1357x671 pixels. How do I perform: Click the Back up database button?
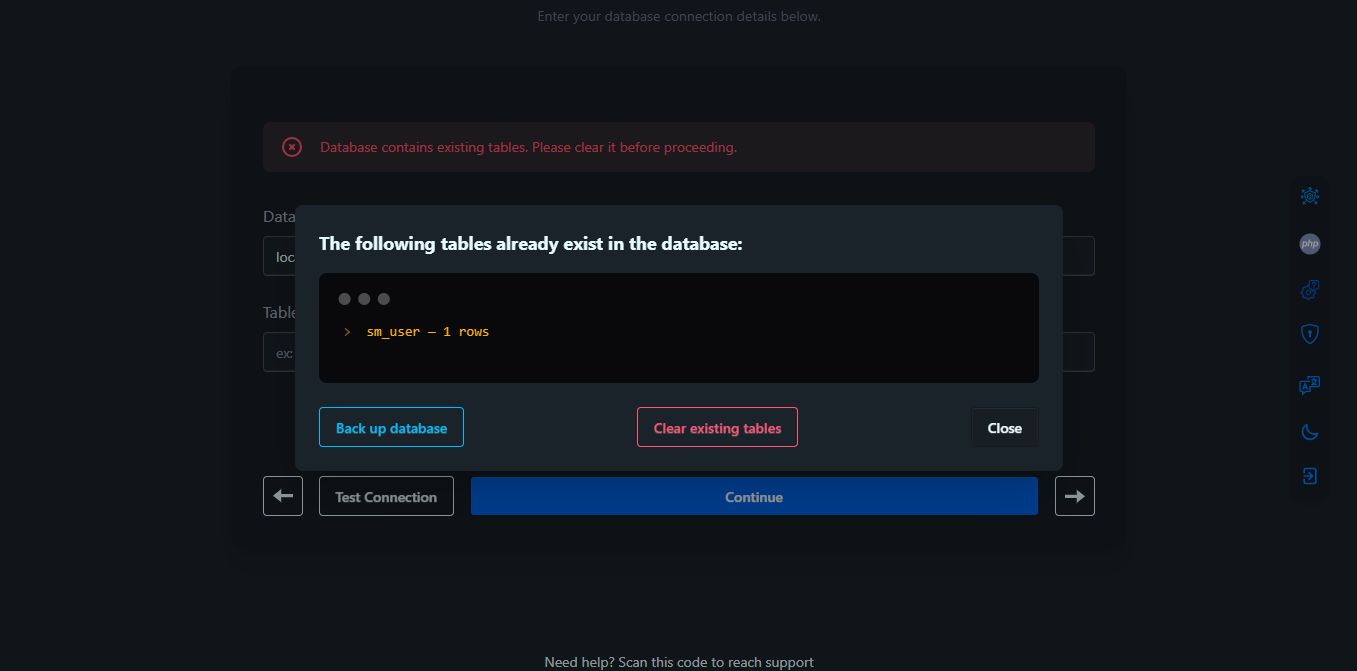click(x=391, y=427)
